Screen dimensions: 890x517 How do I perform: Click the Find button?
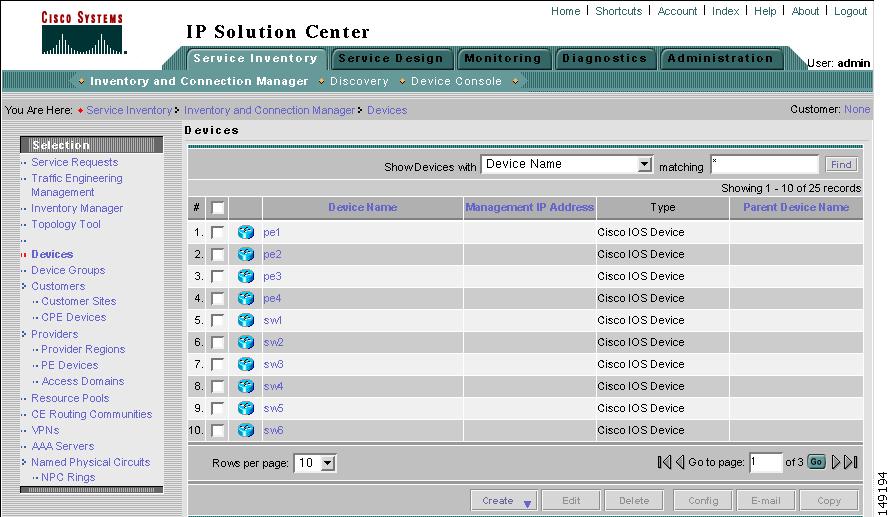click(x=841, y=165)
